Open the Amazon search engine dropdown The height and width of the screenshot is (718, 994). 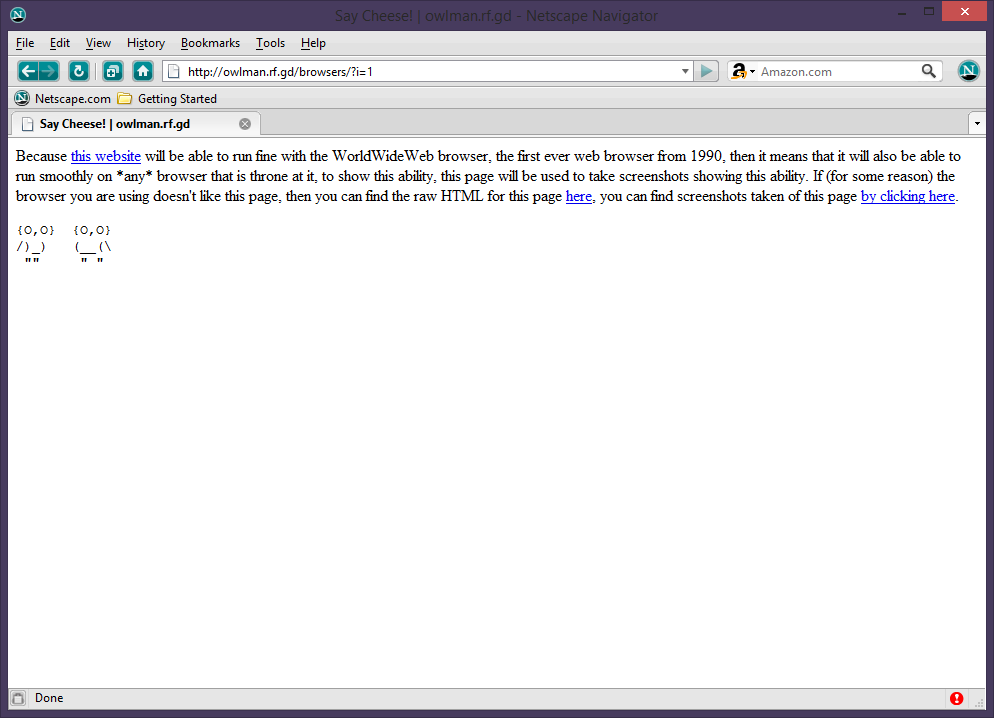tap(743, 71)
